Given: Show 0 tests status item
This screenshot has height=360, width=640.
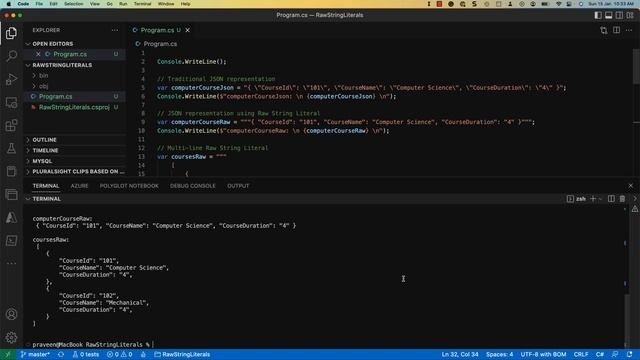Looking at the screenshot, I should [x=86, y=354].
